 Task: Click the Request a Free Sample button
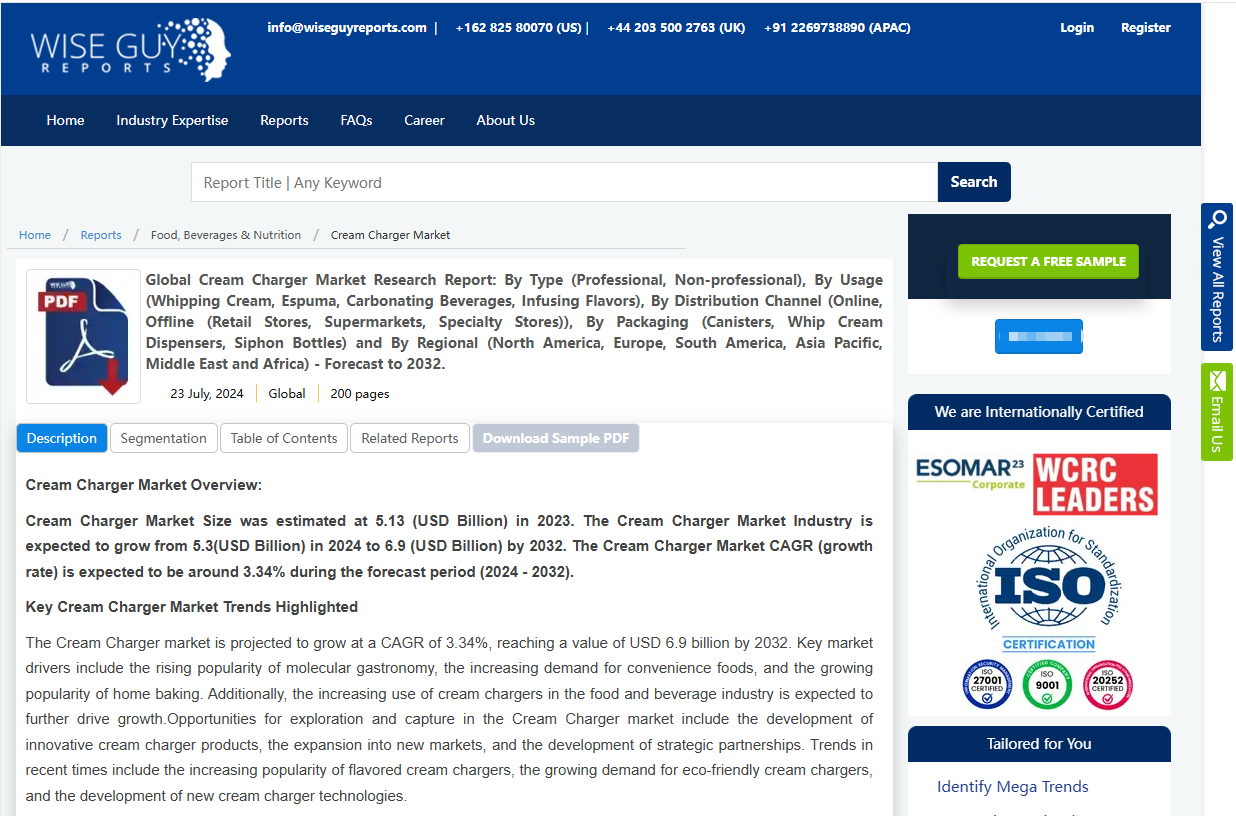coord(1048,261)
